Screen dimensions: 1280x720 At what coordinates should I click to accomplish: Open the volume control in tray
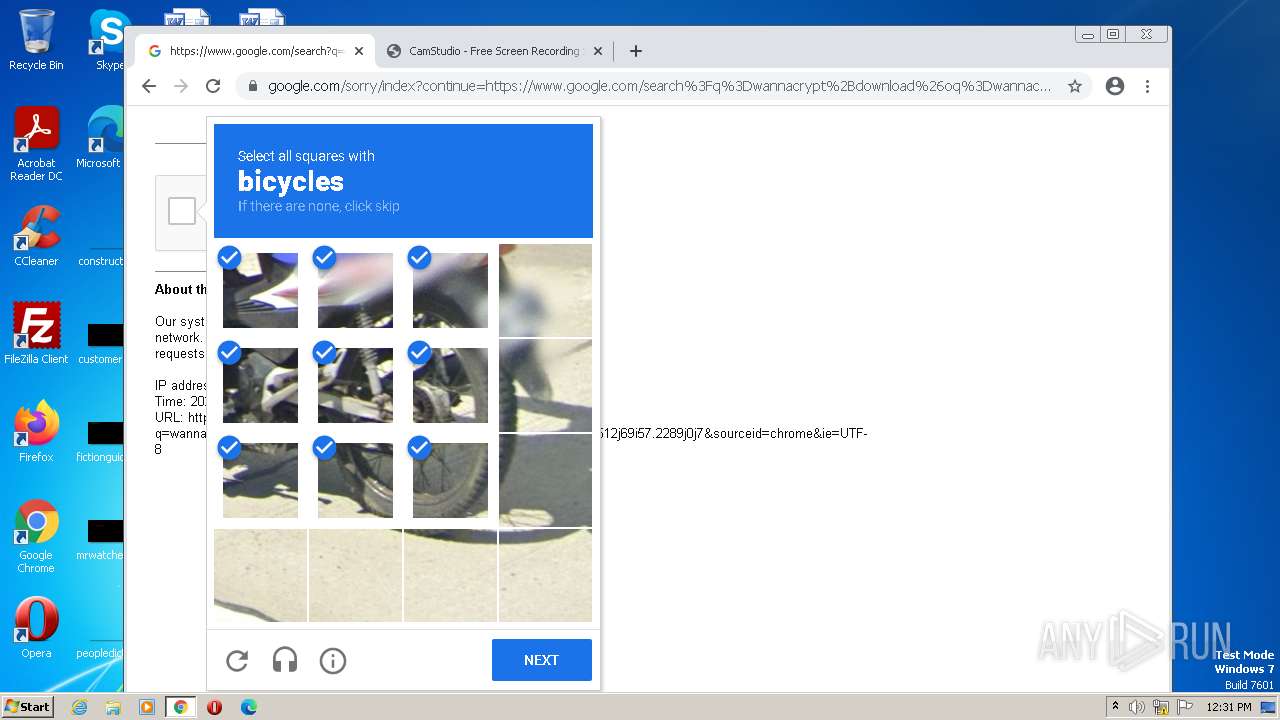[1137, 707]
